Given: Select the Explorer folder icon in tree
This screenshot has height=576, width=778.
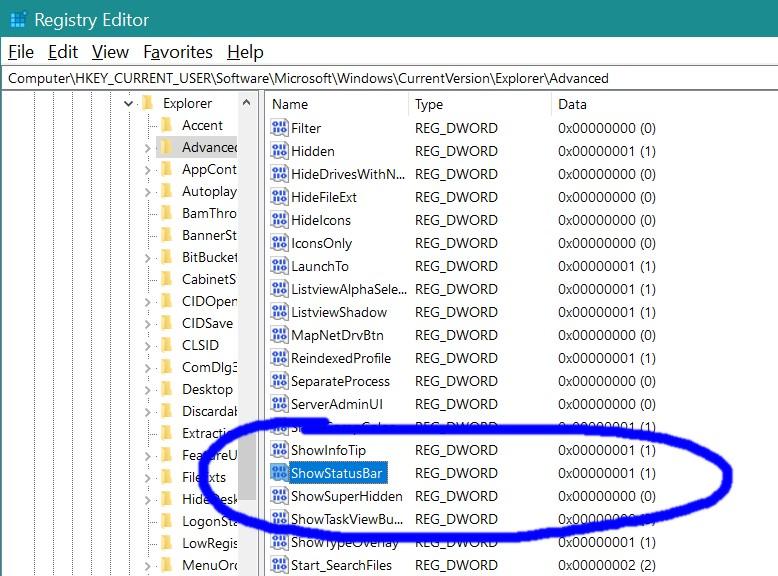Looking at the screenshot, I should (x=148, y=103).
